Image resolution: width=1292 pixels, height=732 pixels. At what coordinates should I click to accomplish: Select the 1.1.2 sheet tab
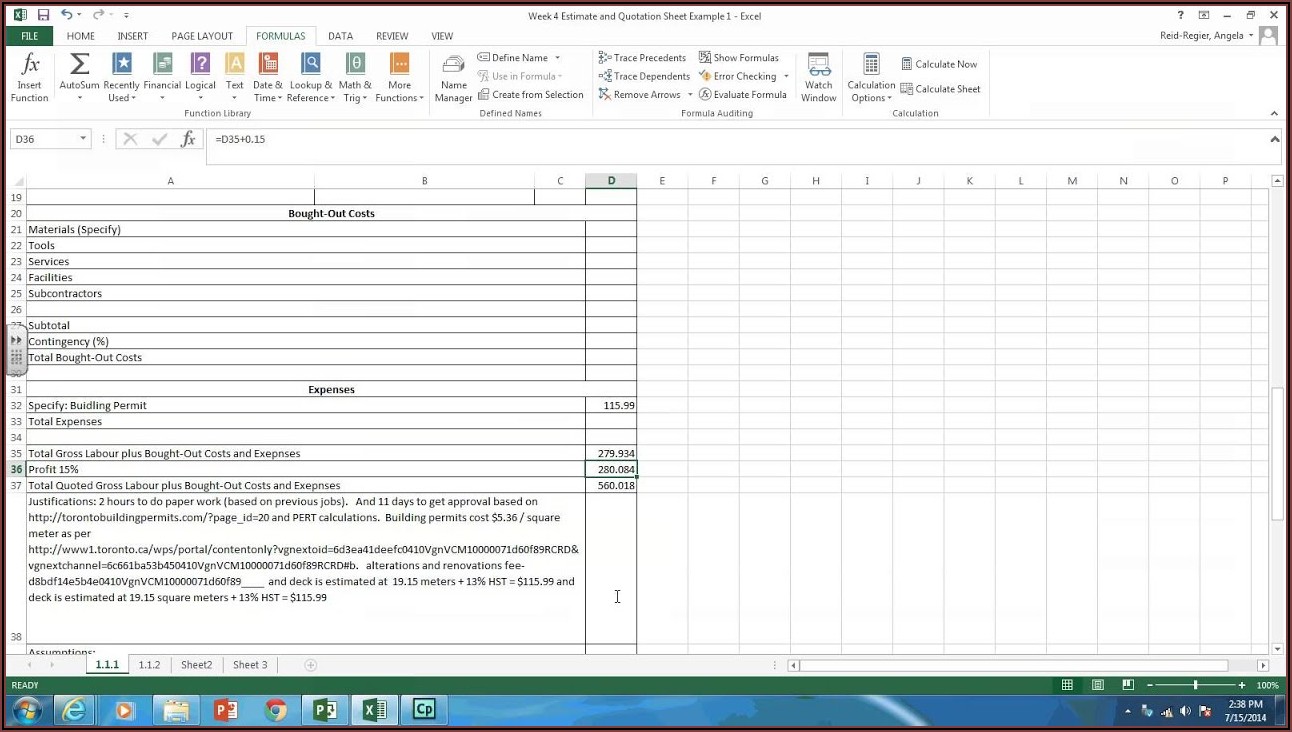point(149,665)
